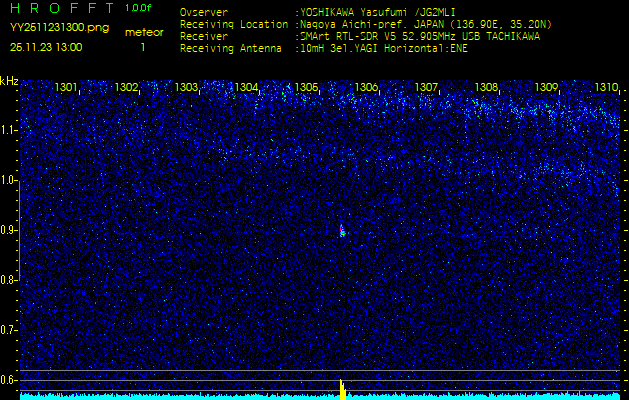Select the 1305 time marker

(x=307, y=88)
